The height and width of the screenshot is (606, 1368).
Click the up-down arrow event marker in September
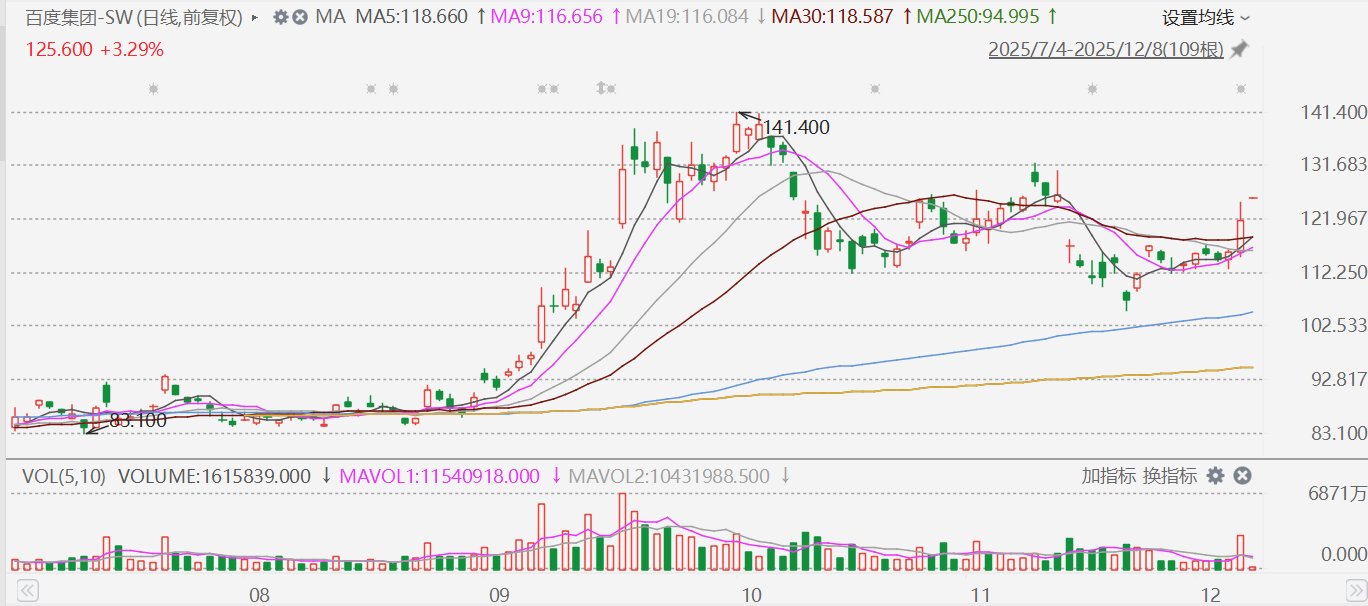[604, 89]
